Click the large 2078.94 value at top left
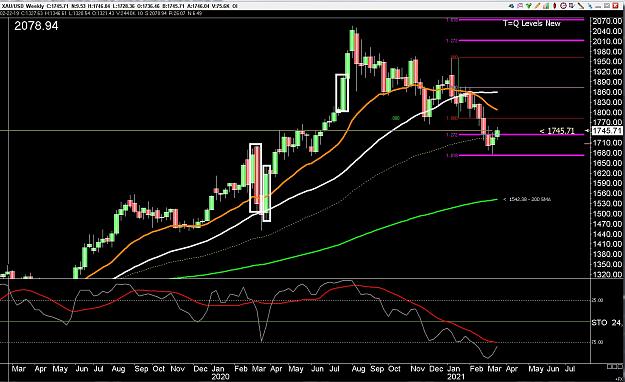 (x=36, y=26)
